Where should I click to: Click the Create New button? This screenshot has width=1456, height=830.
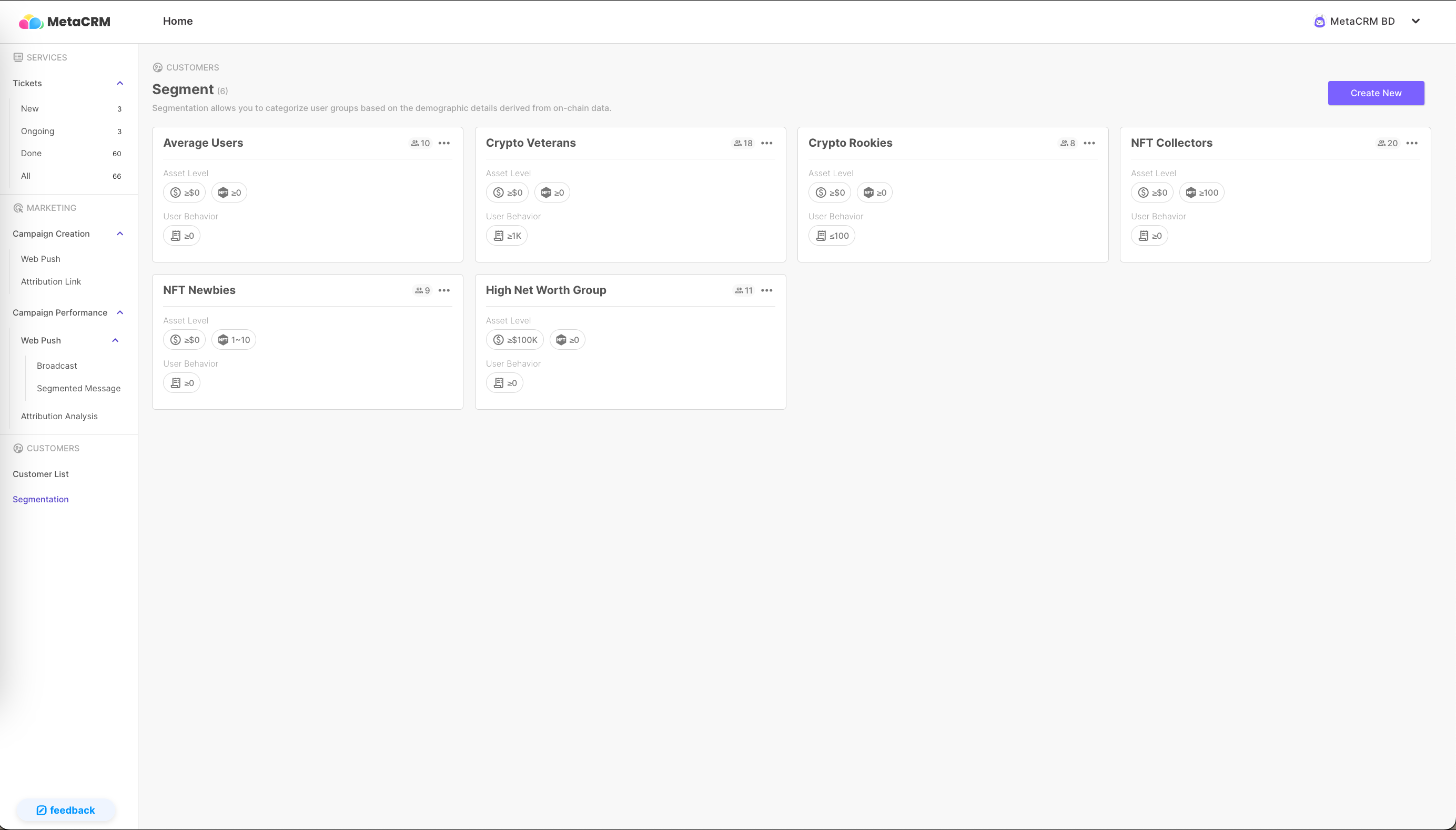click(1376, 93)
